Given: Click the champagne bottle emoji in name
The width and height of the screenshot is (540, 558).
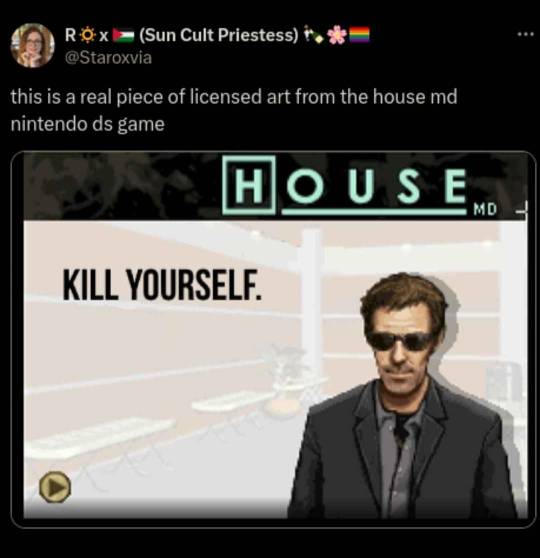Looking at the screenshot, I should [313, 35].
